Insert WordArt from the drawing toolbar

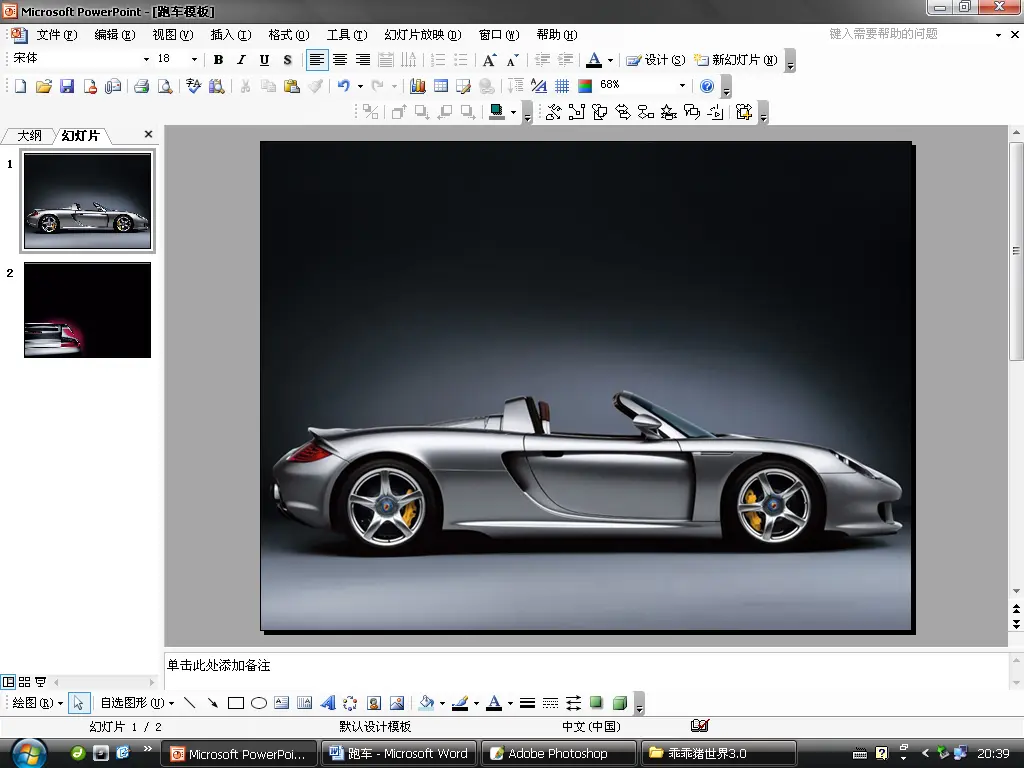tap(328, 703)
